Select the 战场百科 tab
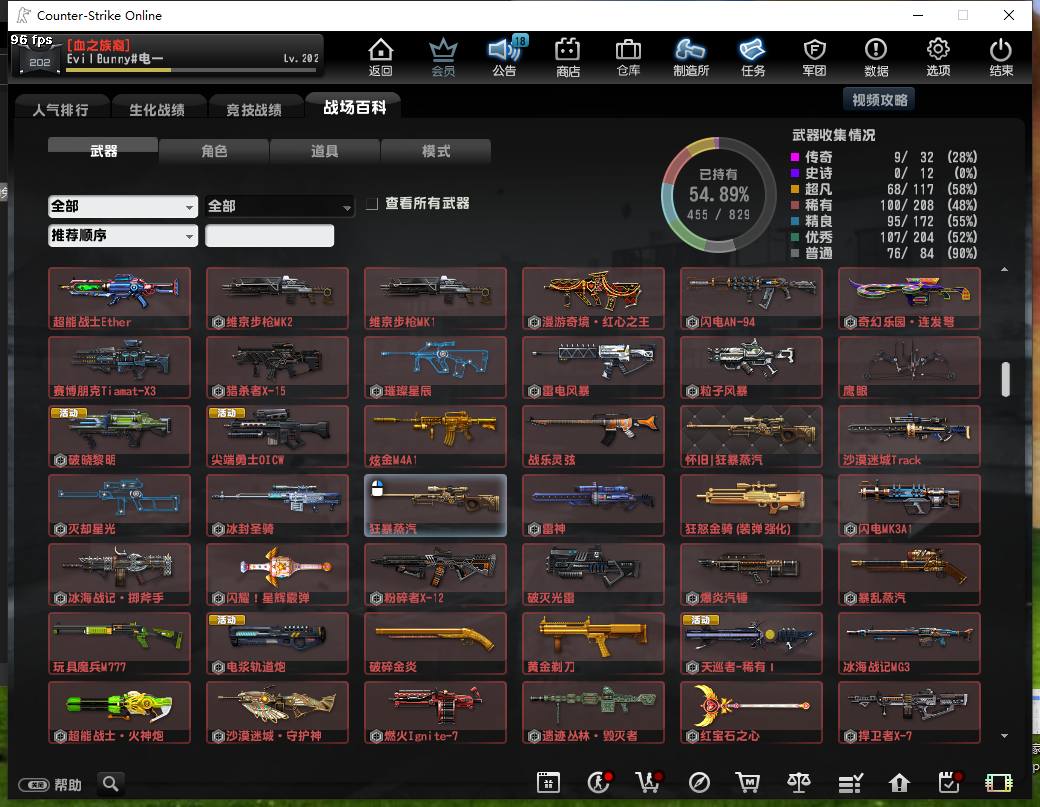 pos(354,107)
